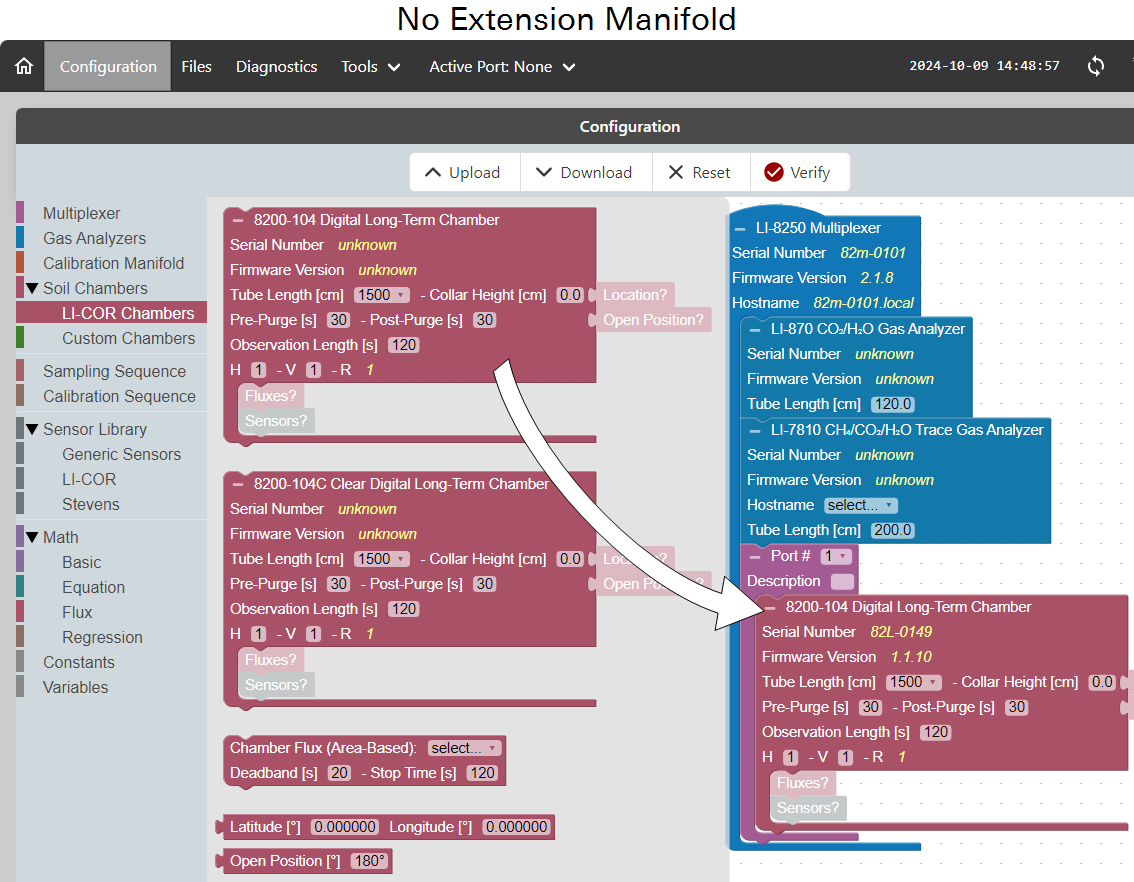Collapse the Math category
This screenshot has height=882, width=1134.
32,538
